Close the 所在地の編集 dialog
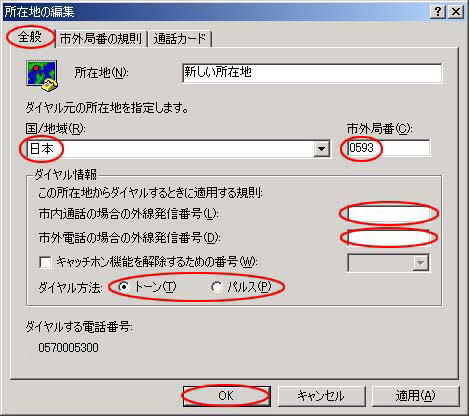This screenshot has width=469, height=416. (455, 12)
